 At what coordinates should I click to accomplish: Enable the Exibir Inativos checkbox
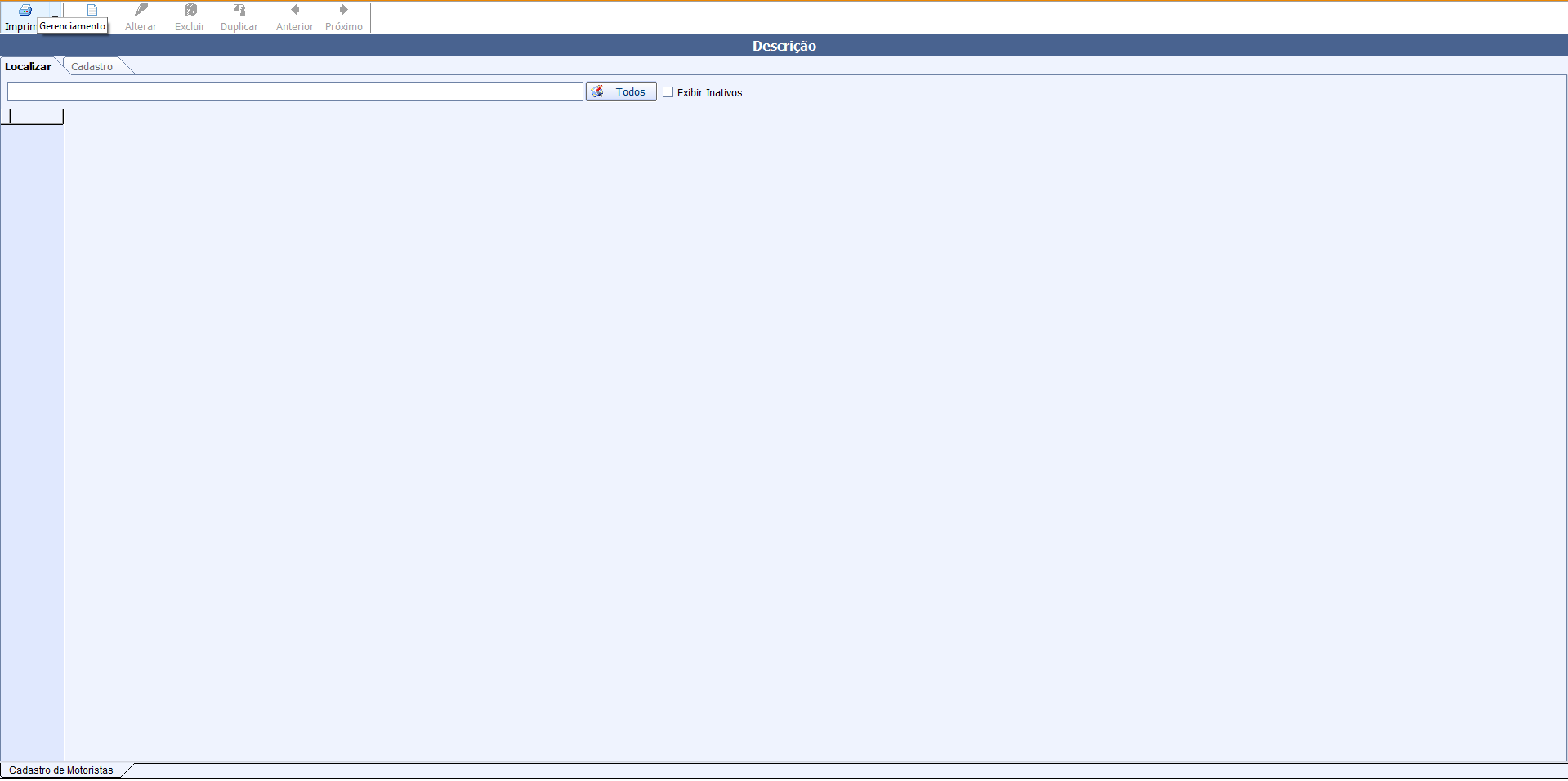click(668, 92)
